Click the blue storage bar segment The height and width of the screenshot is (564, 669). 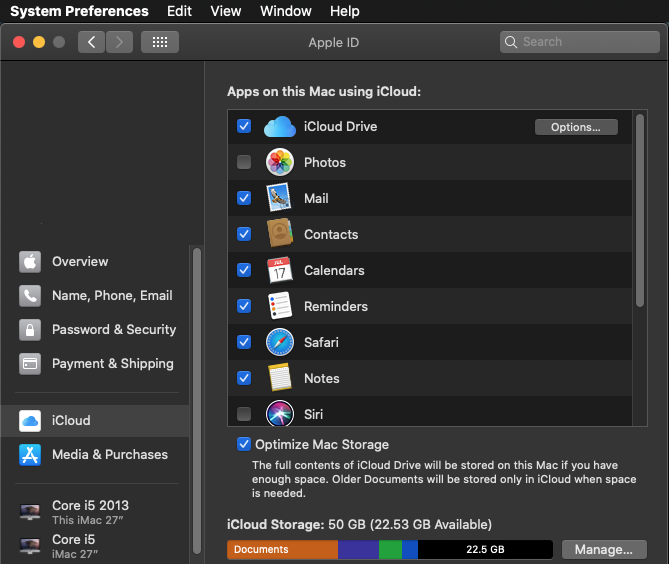point(410,549)
